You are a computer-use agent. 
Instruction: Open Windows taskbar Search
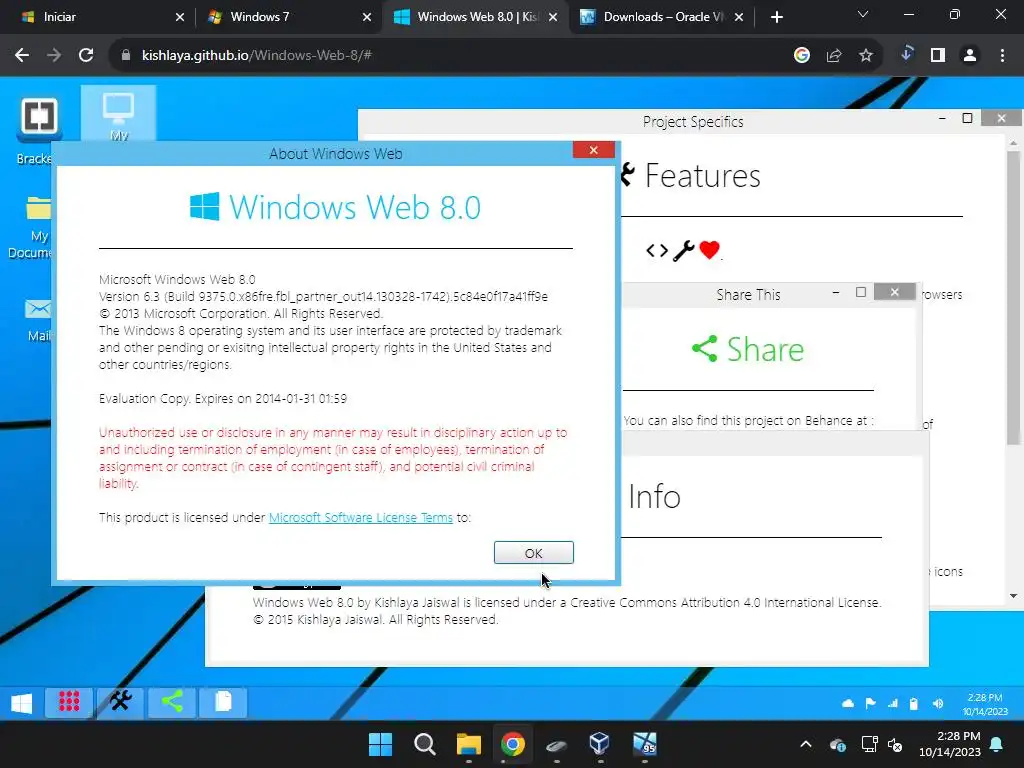[x=424, y=744]
